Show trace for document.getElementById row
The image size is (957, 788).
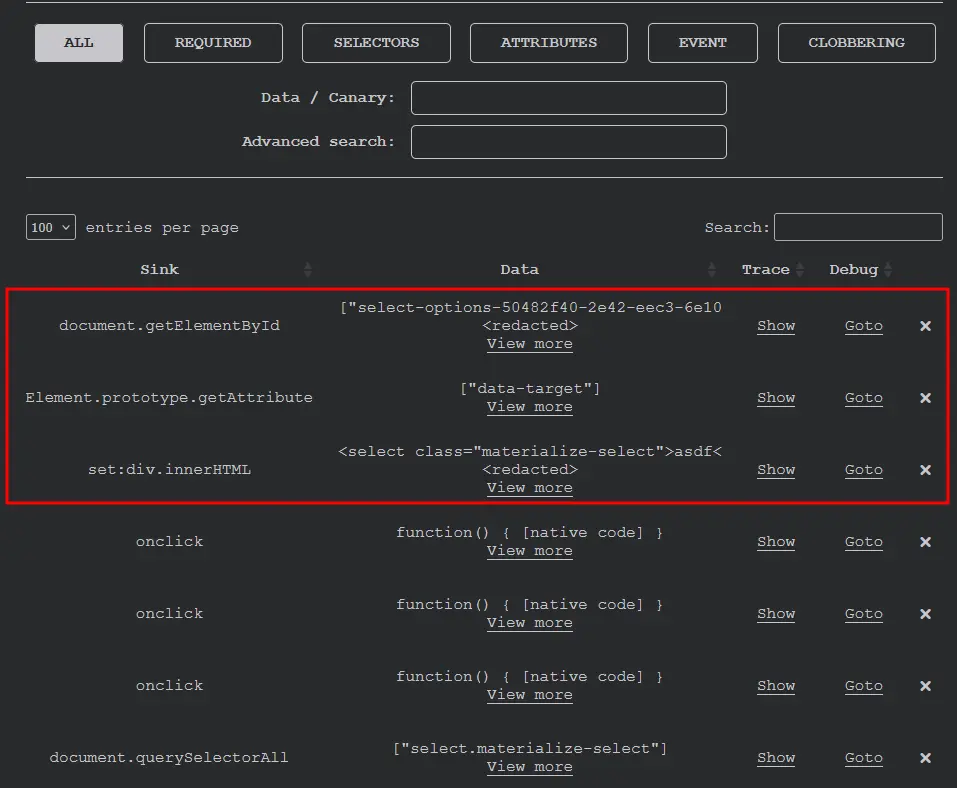[x=776, y=326]
